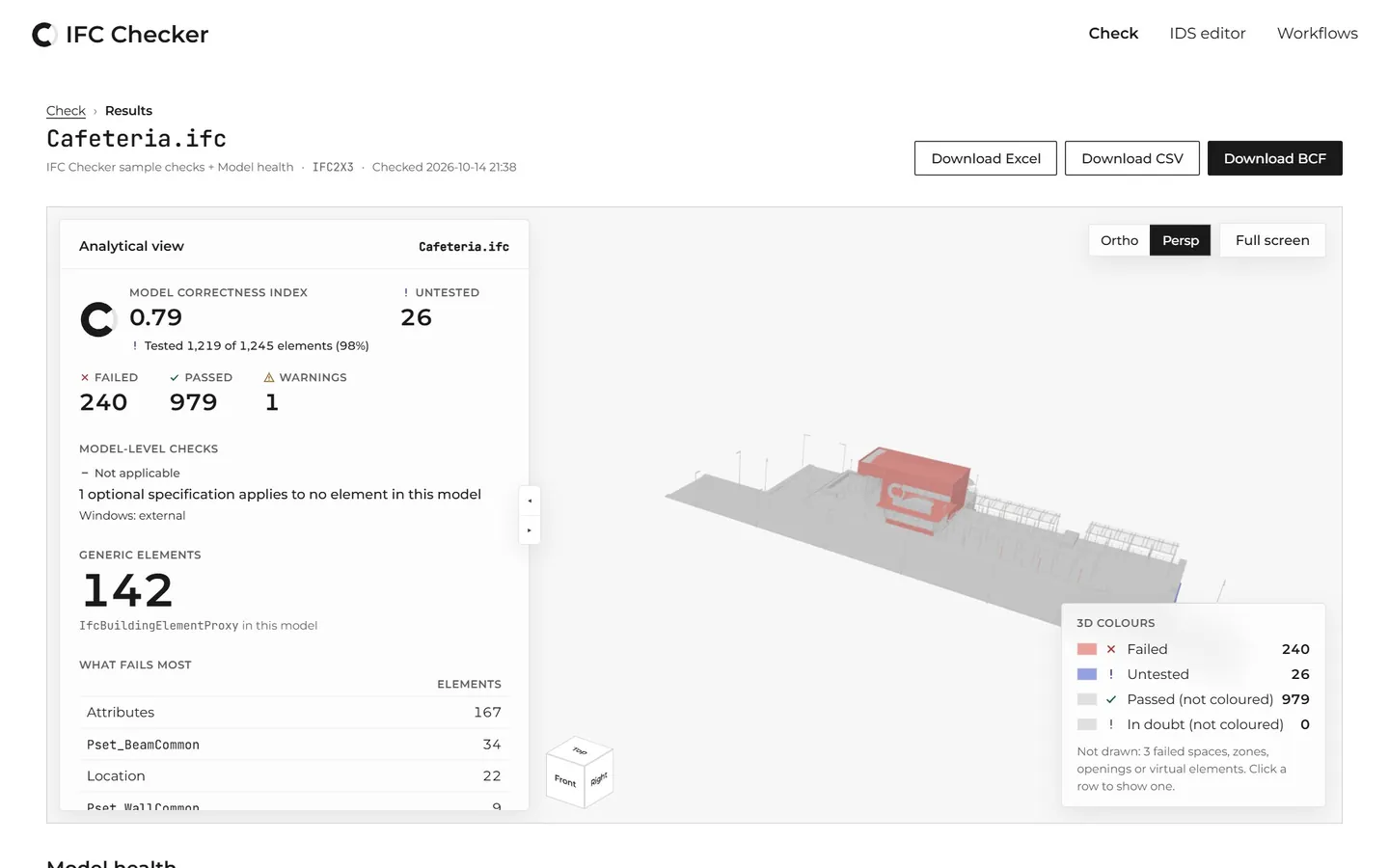The height and width of the screenshot is (868, 1389).
Task: Open the Workflows tab
Action: tap(1318, 33)
